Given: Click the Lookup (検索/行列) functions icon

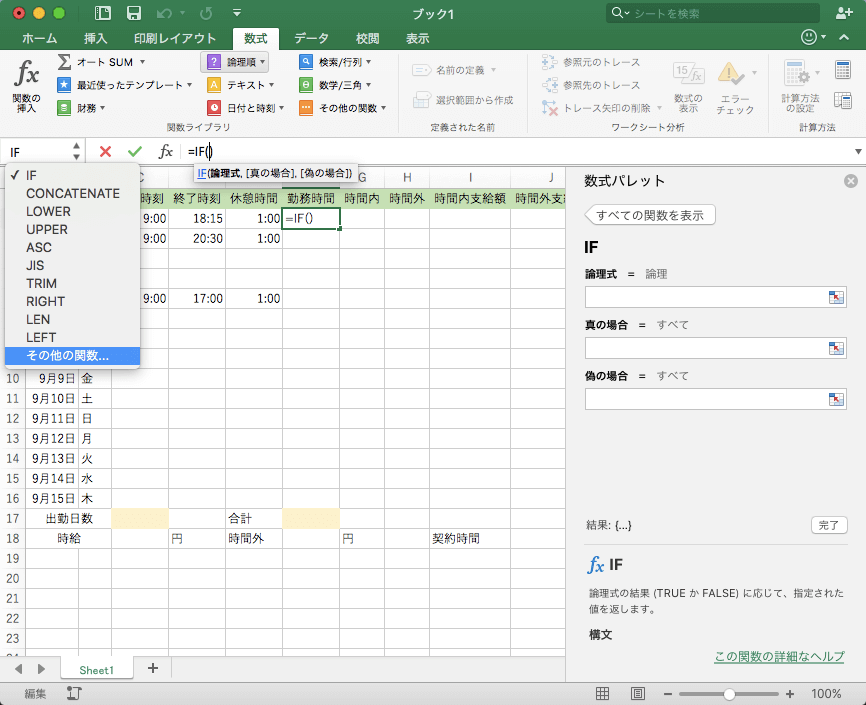Looking at the screenshot, I should 306,62.
